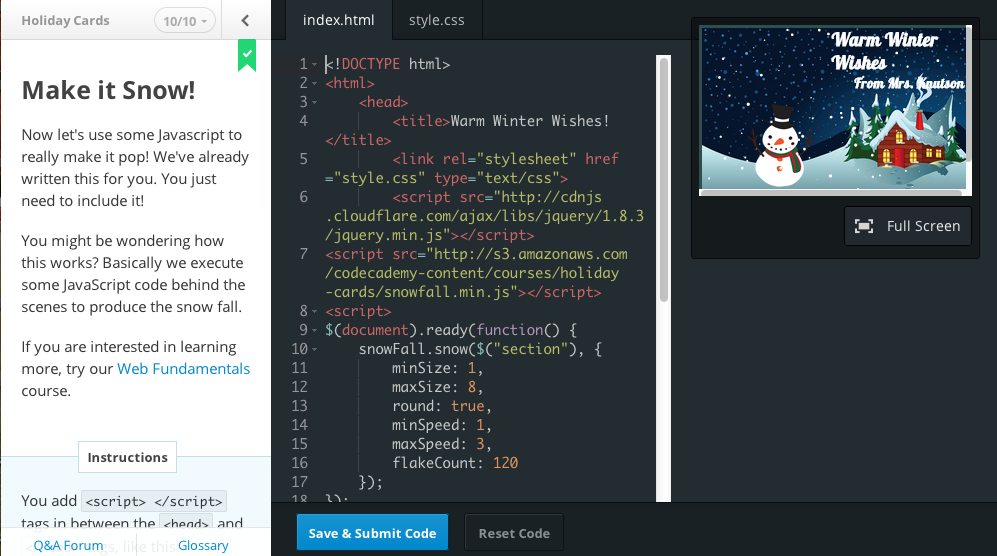Open the Q&A Forum link
The width and height of the screenshot is (997, 556).
pos(68,546)
